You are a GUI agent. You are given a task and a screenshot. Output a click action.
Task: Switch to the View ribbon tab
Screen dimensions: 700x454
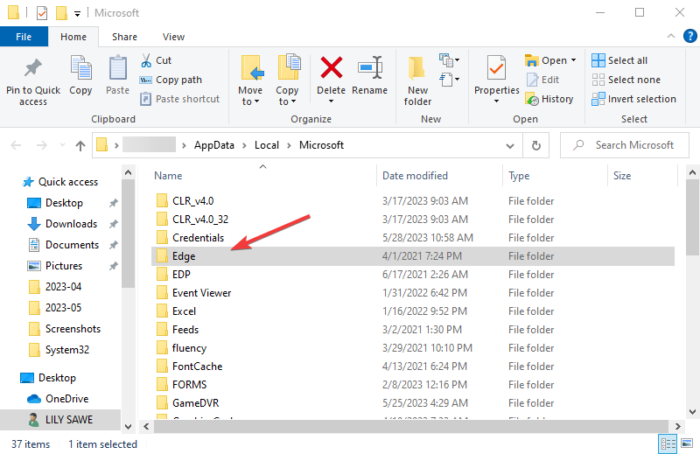(174, 37)
